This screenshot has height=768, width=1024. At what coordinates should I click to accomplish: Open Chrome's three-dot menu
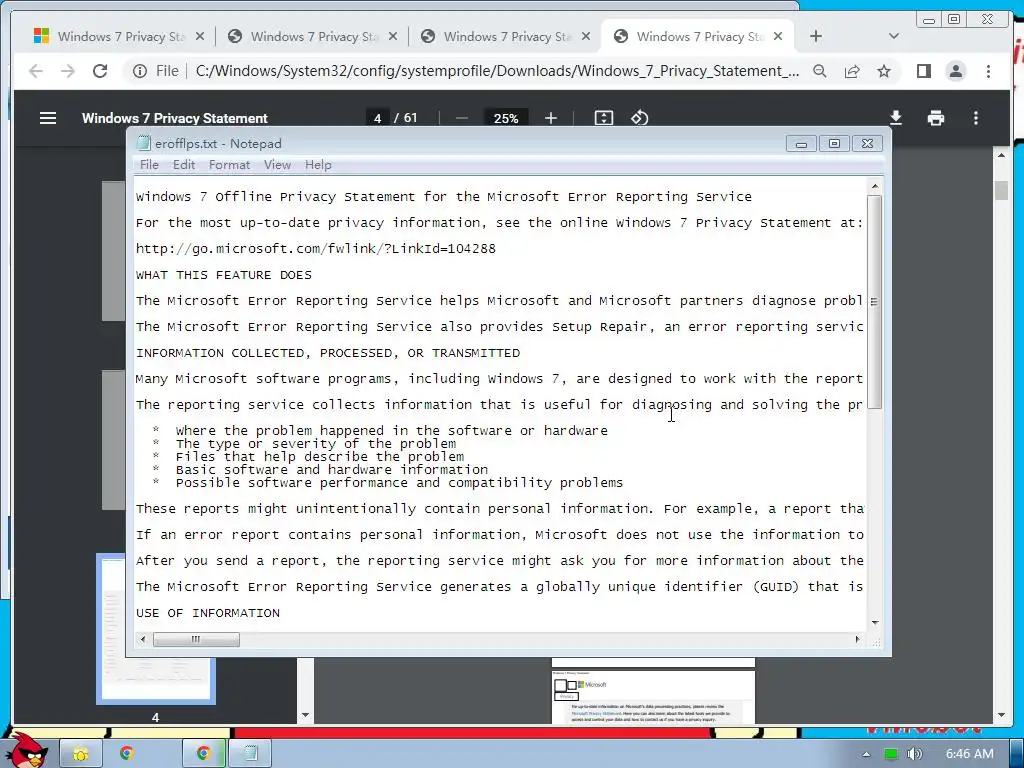[x=988, y=71]
